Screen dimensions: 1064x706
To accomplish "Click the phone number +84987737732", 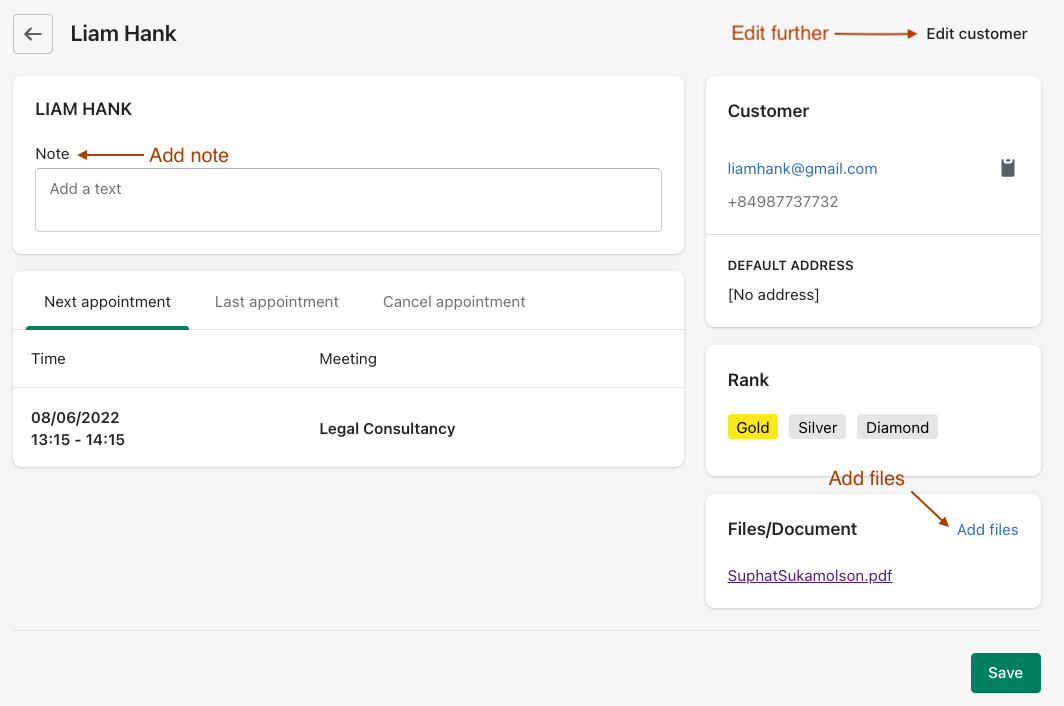I will tap(783, 202).
